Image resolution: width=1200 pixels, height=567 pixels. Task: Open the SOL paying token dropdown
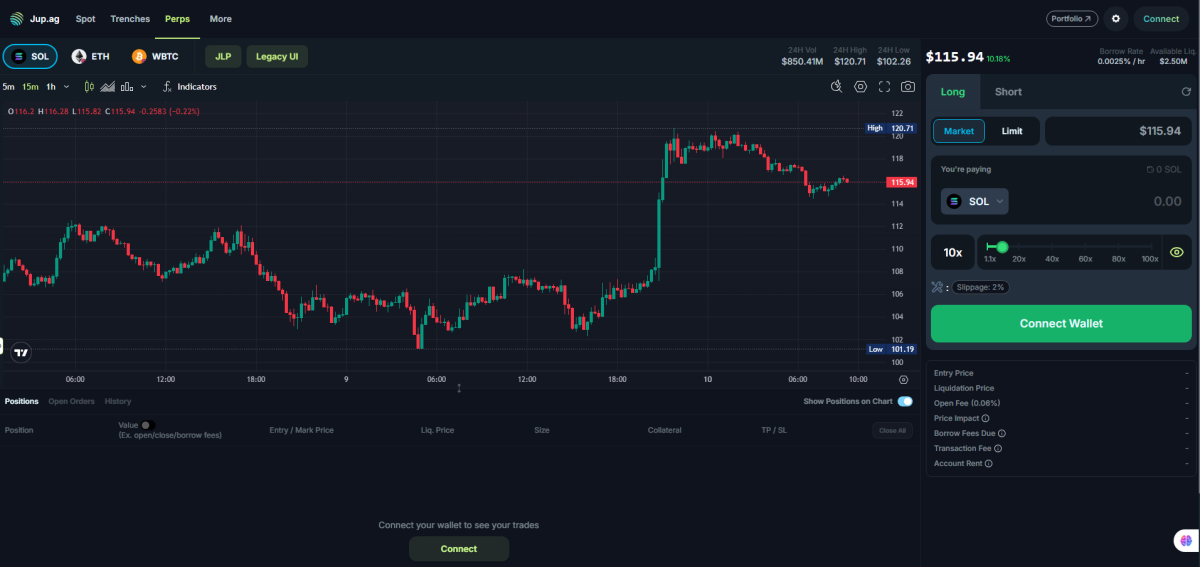click(x=975, y=201)
